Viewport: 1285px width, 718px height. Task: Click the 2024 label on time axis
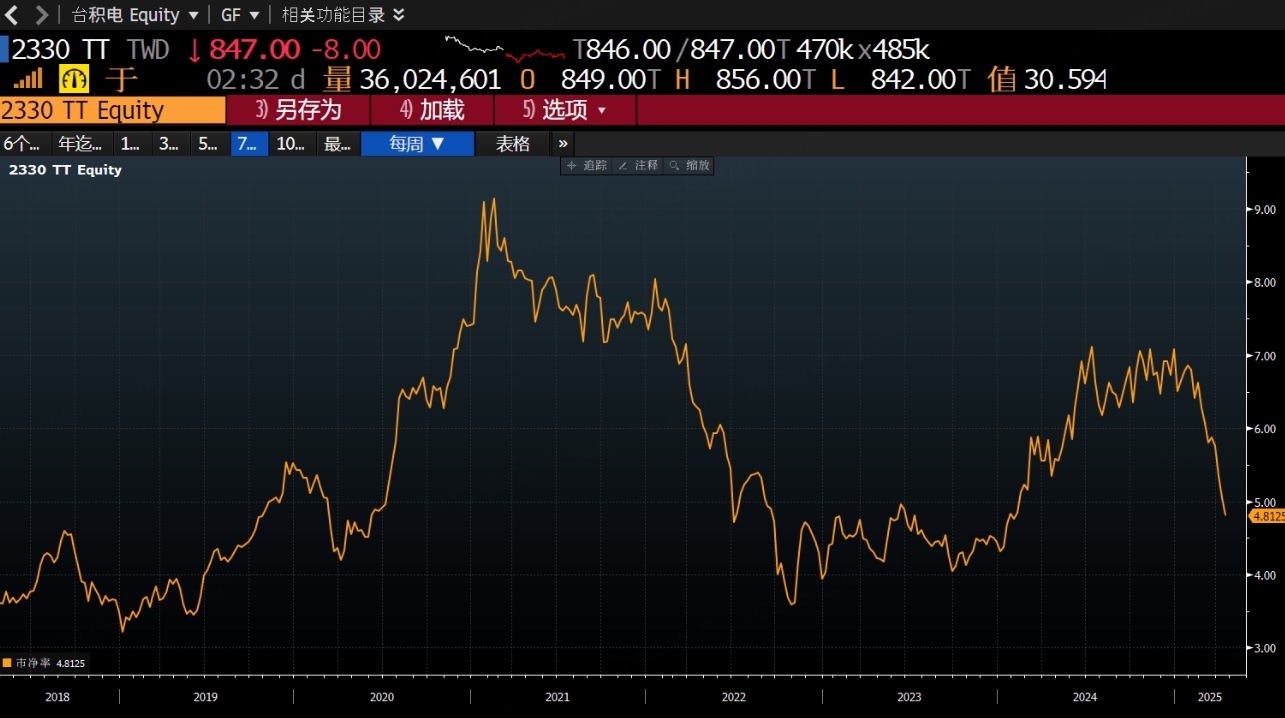coord(1084,697)
